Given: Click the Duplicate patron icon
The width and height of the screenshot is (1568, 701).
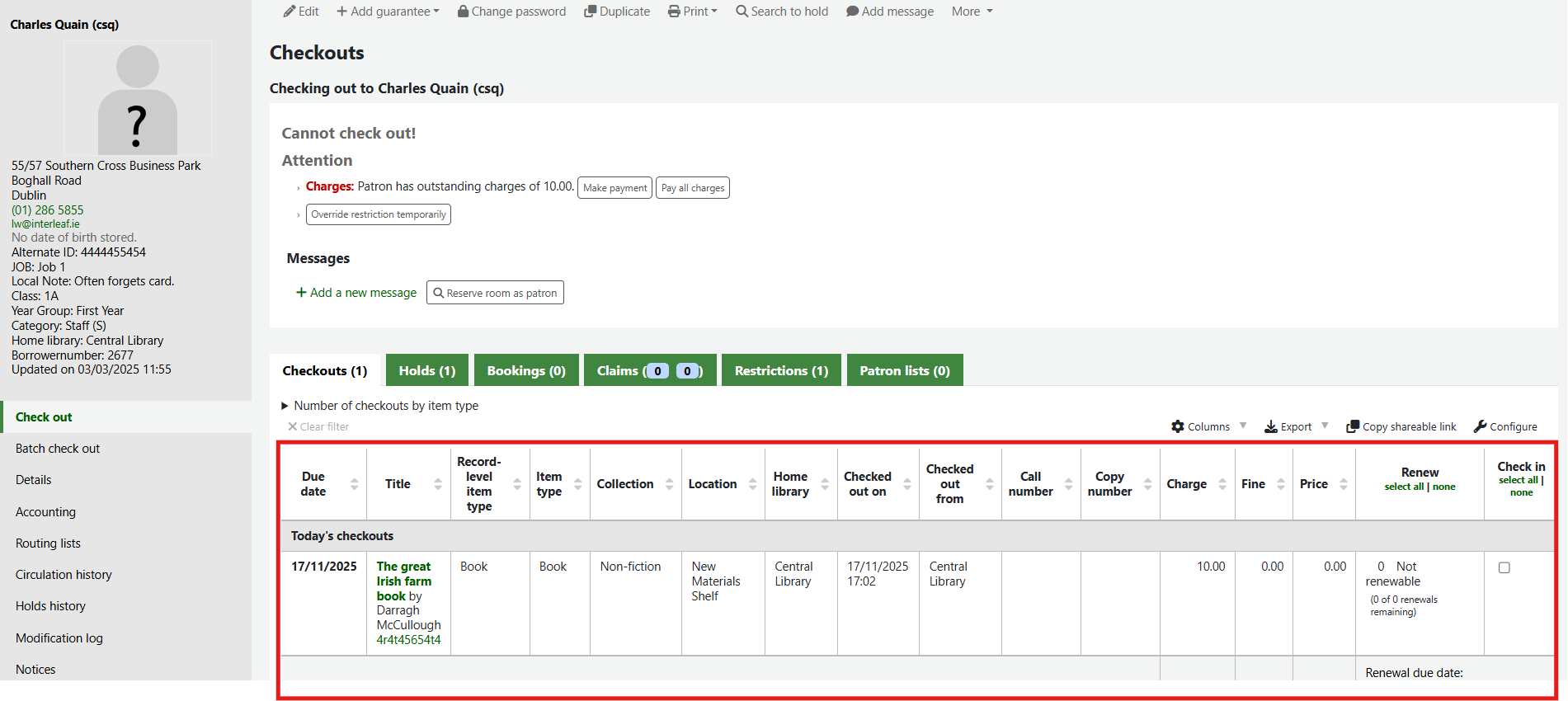Looking at the screenshot, I should (590, 12).
